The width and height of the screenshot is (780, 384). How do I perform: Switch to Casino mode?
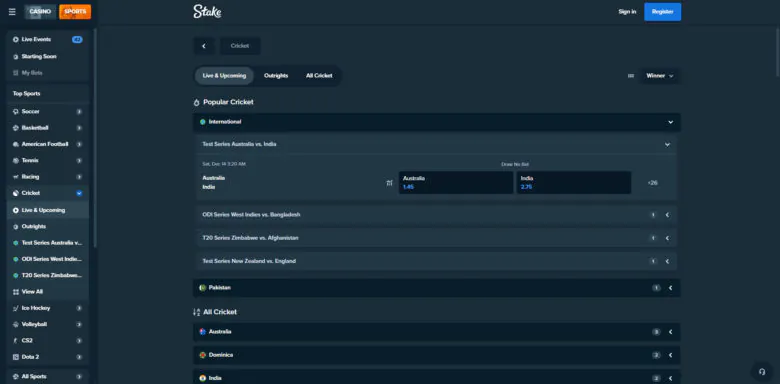(x=40, y=11)
